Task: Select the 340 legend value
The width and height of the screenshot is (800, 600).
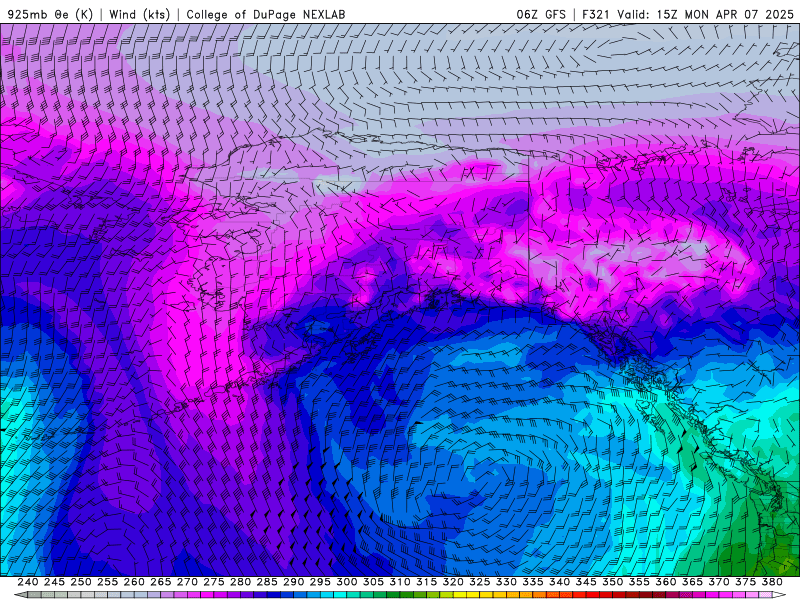Action: (x=559, y=582)
